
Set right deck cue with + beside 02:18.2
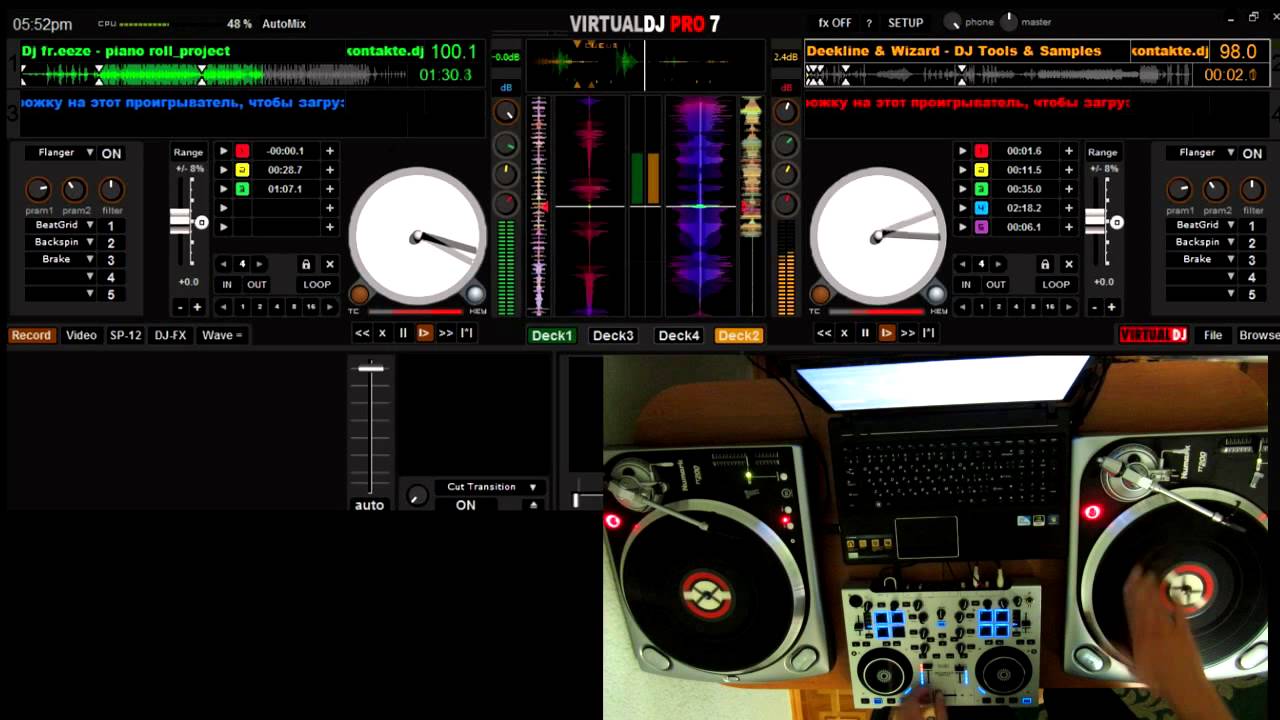click(x=1068, y=208)
